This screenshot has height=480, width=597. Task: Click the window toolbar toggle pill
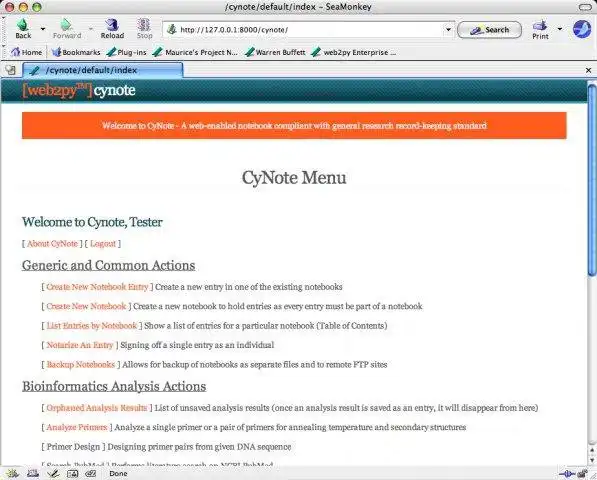coord(585,7)
